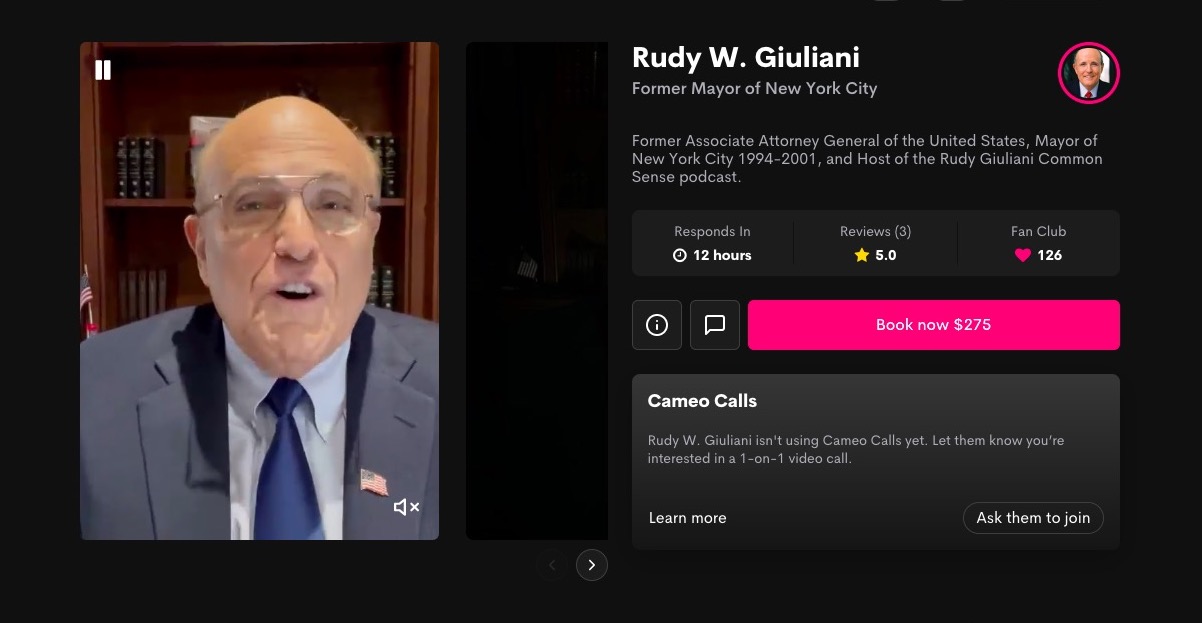This screenshot has width=1202, height=623.
Task: Click the Cameo Calls heading
Action: click(702, 401)
